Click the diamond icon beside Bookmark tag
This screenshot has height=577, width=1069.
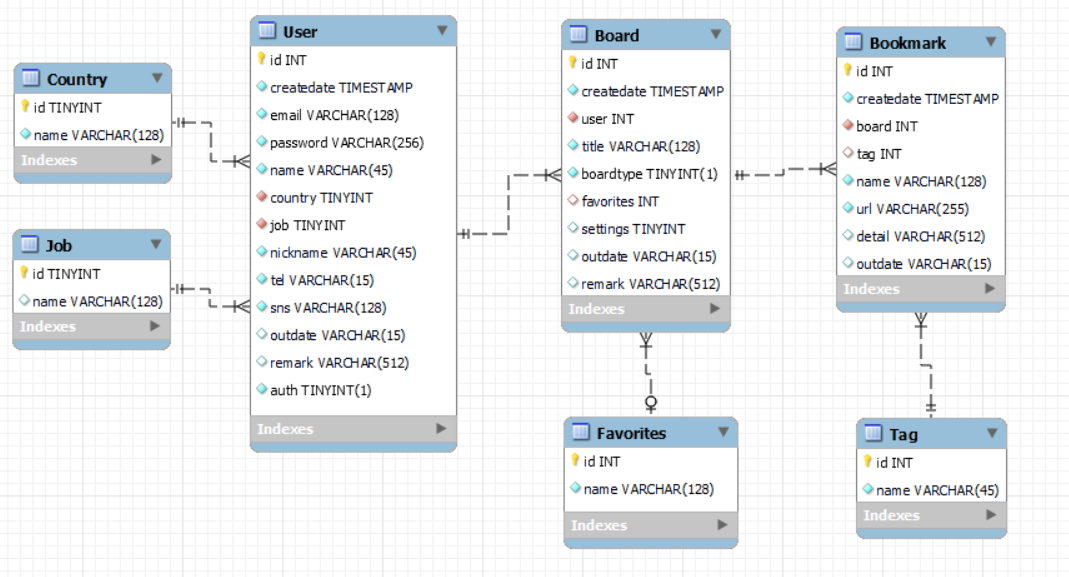848,153
